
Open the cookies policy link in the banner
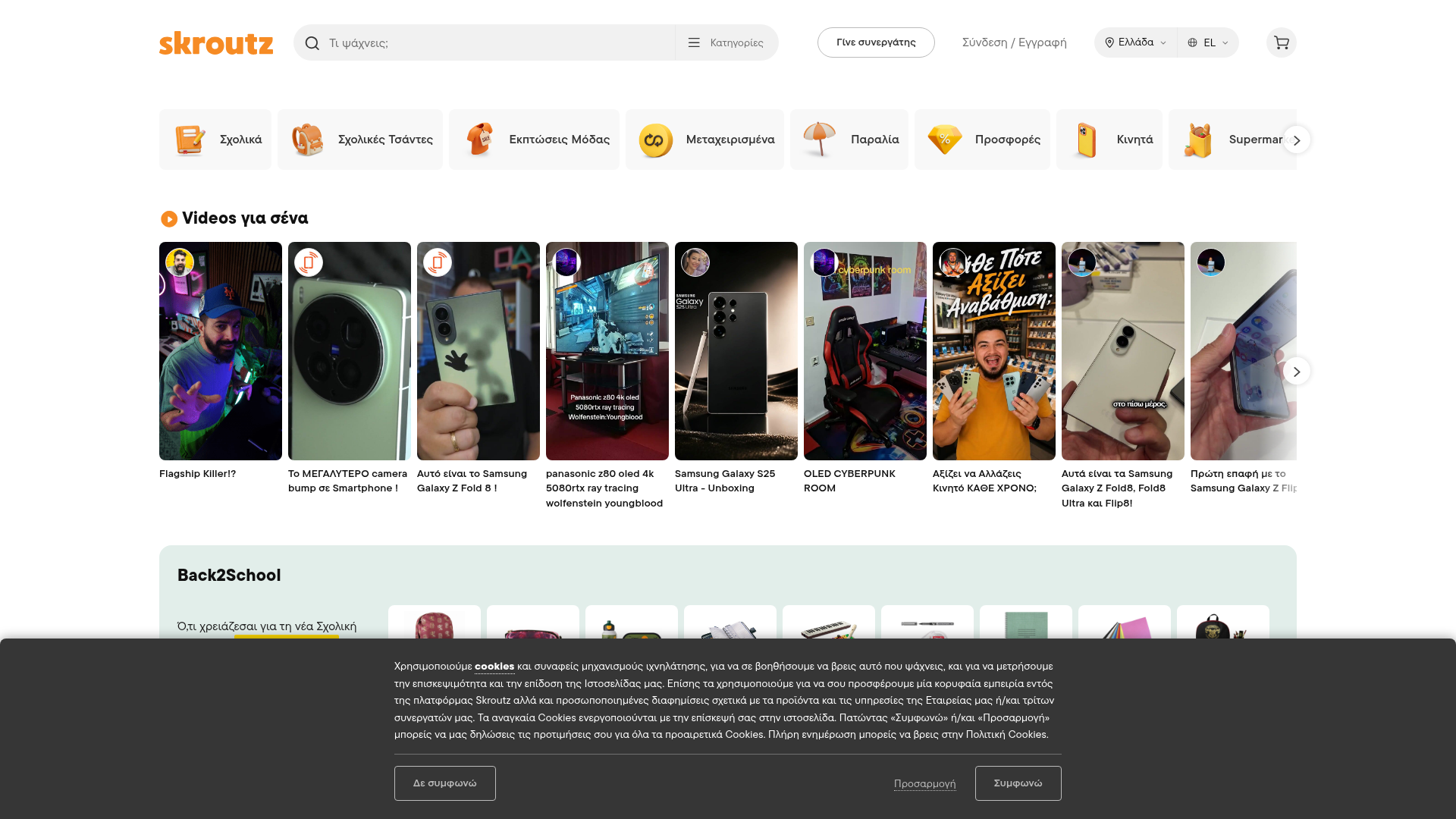coord(494,666)
